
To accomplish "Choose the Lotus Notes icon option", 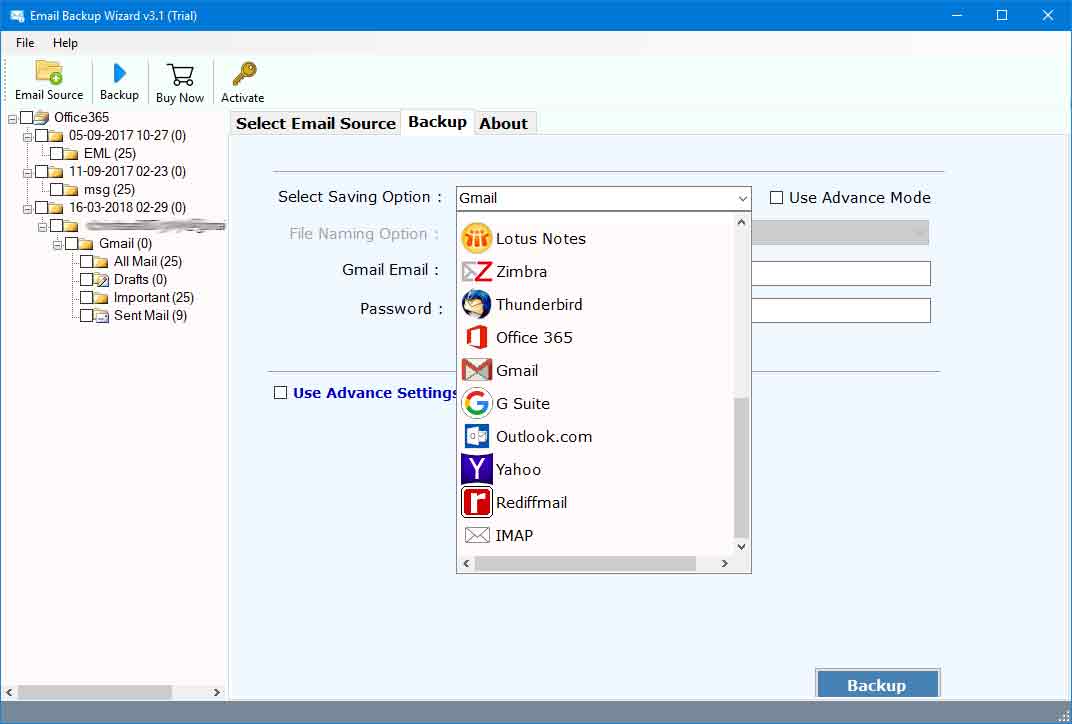I will pos(477,239).
